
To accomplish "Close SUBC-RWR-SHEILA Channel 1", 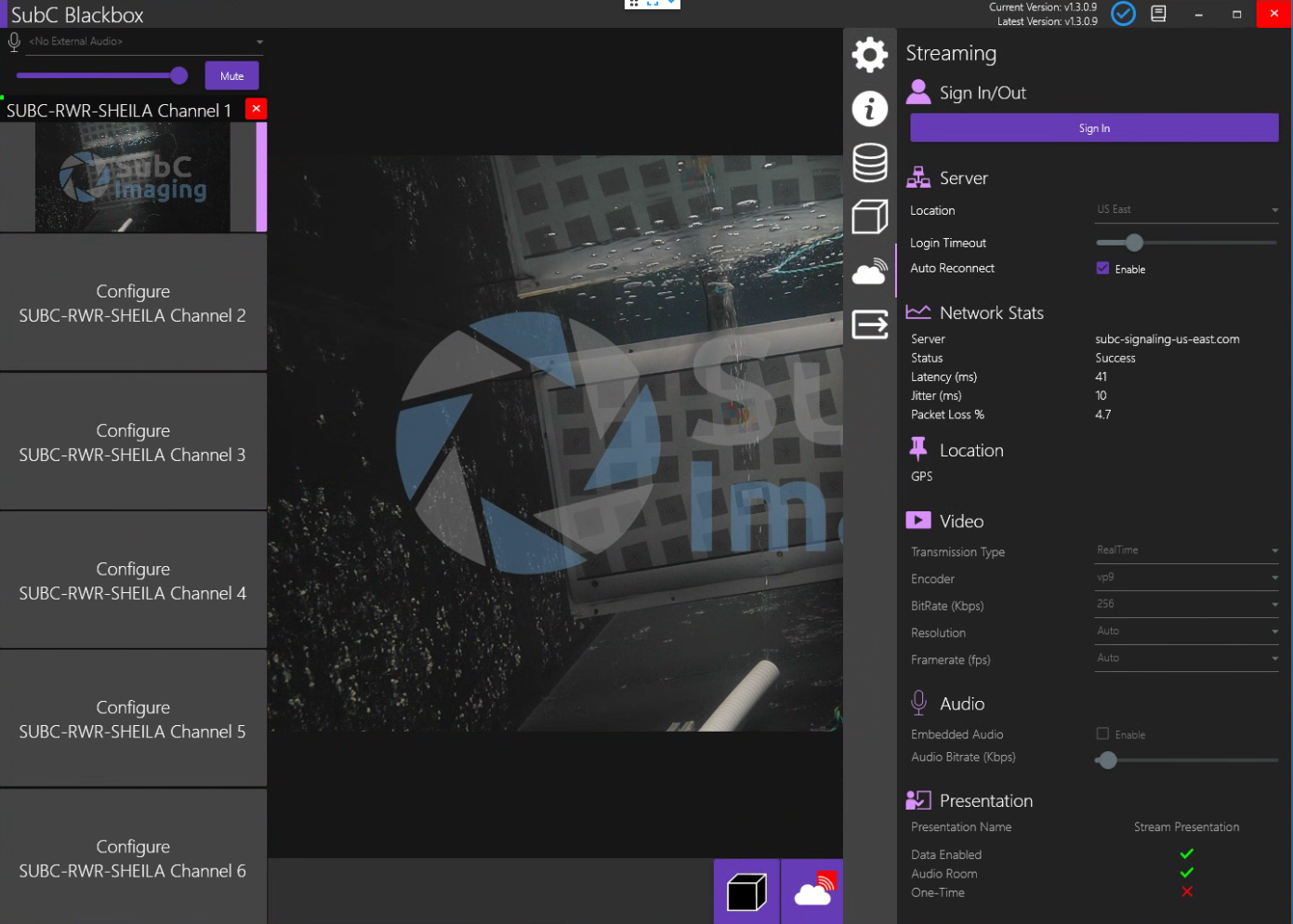I will [x=256, y=109].
